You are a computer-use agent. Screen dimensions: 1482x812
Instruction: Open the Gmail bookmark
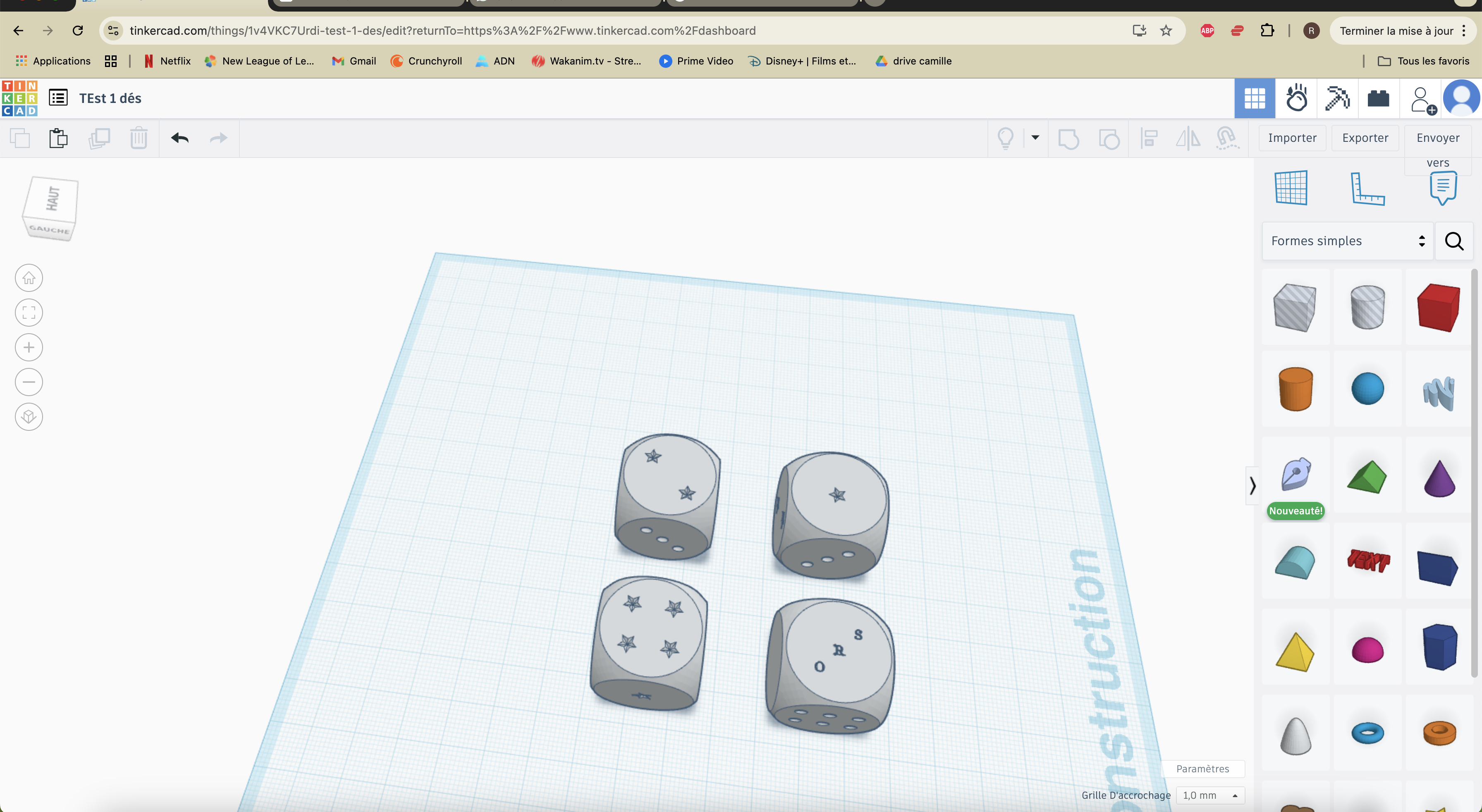coord(354,61)
